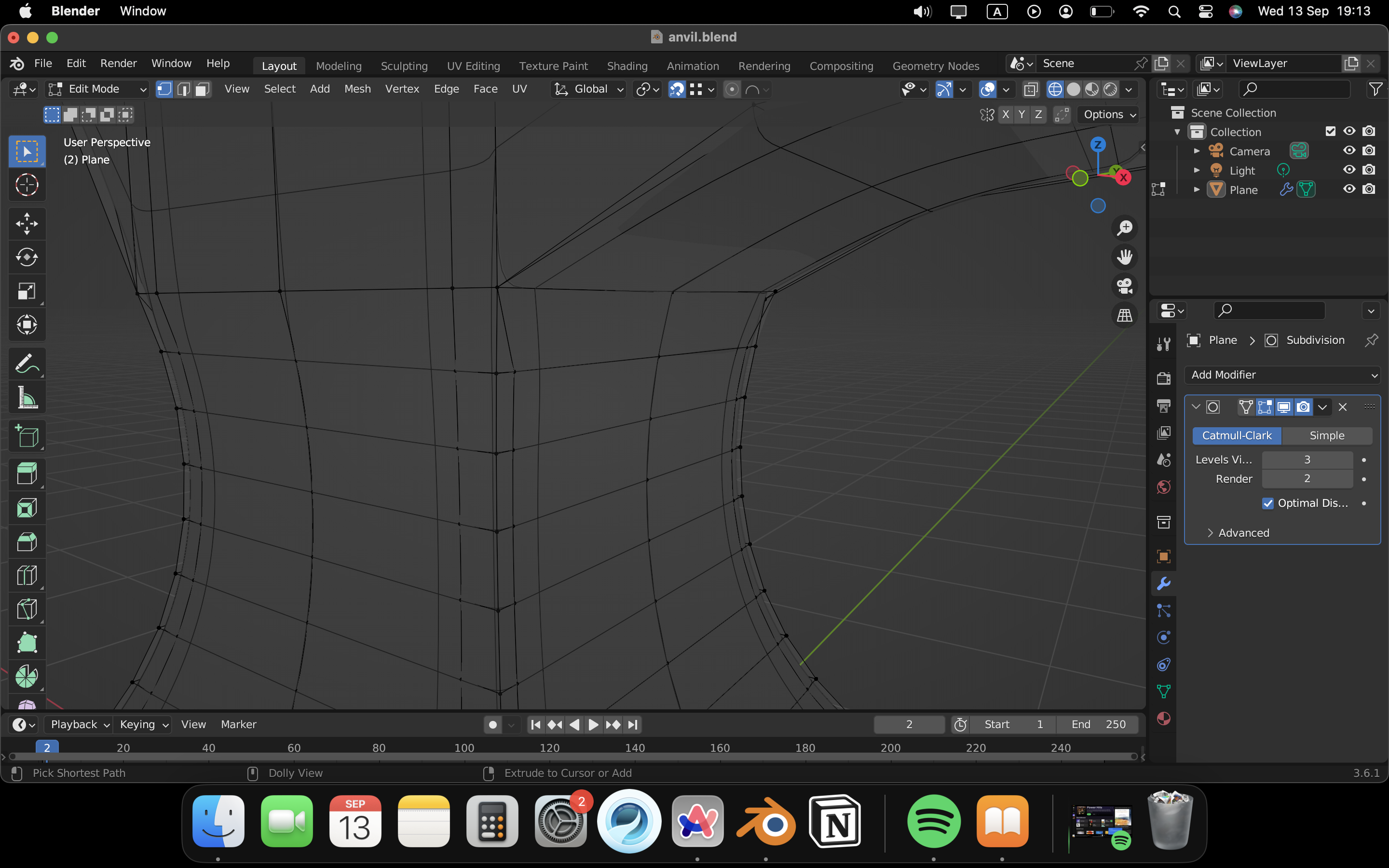Open the viewport Options dropdown
1389x868 pixels.
[1108, 115]
